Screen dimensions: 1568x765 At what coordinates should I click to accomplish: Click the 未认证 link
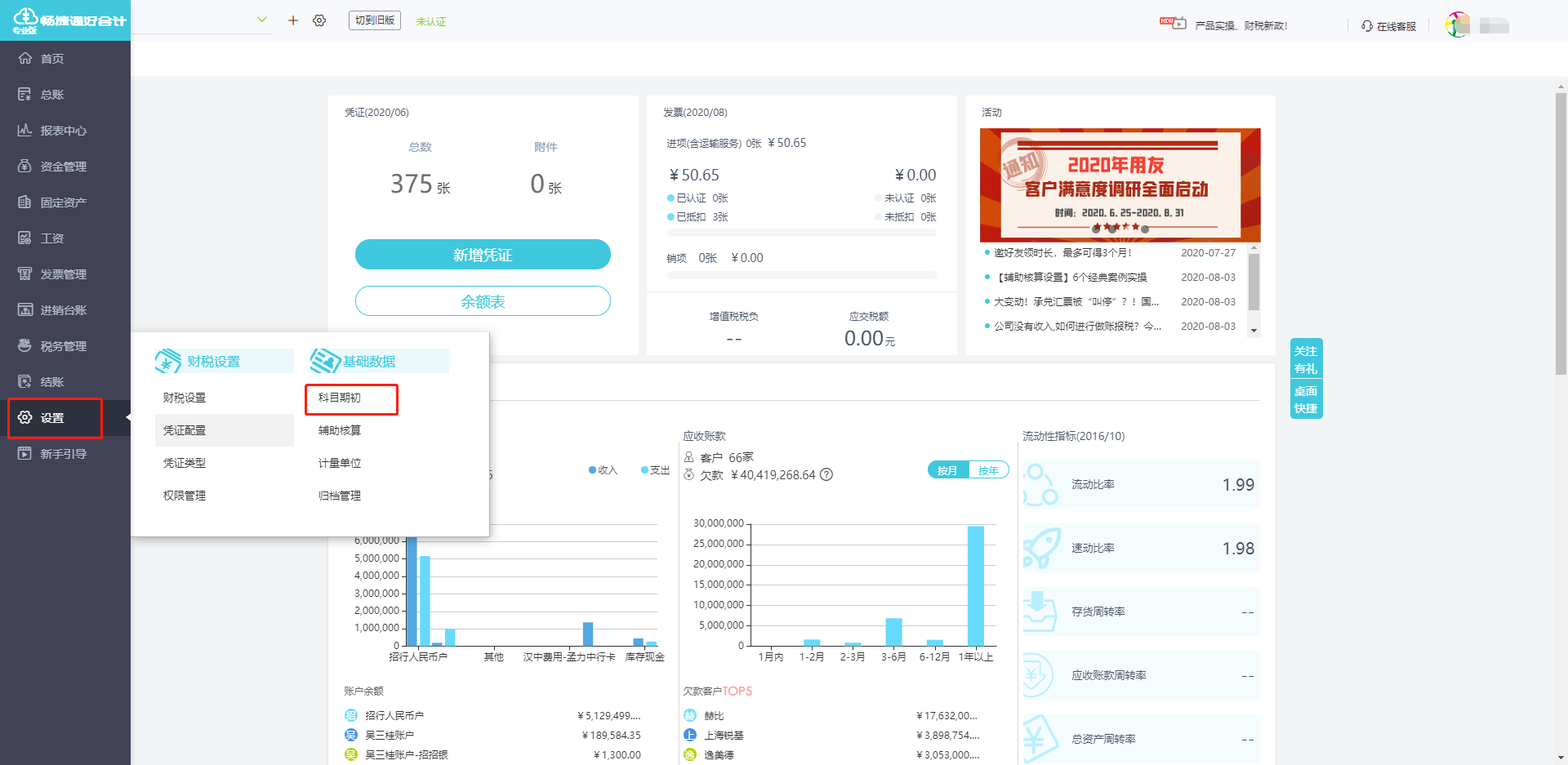[431, 21]
